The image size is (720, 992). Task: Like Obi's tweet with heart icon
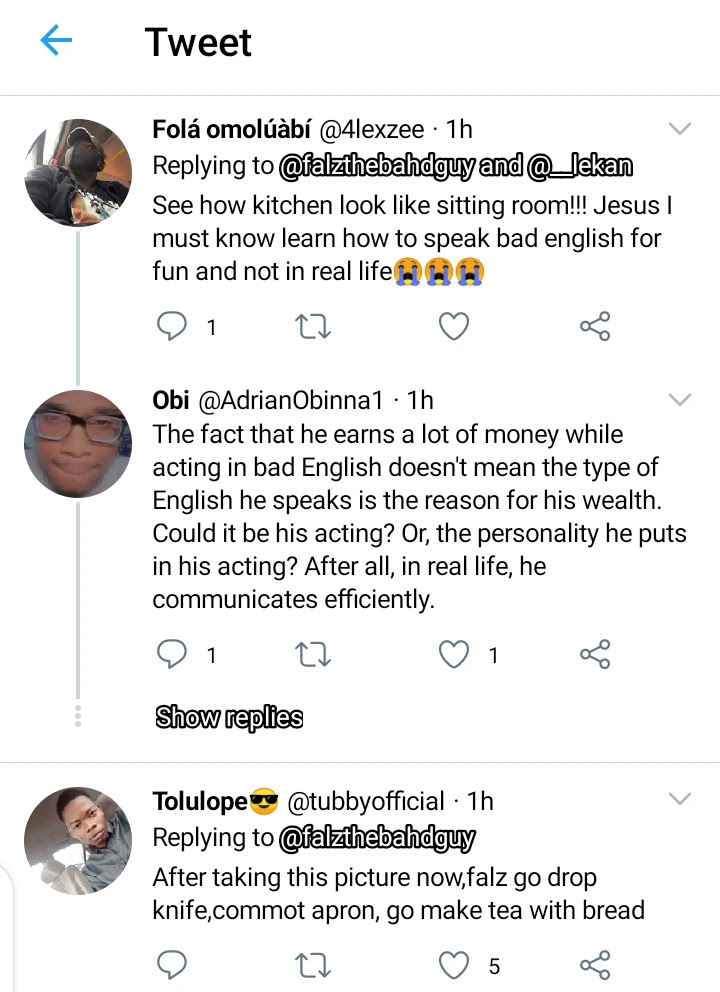[x=455, y=655]
